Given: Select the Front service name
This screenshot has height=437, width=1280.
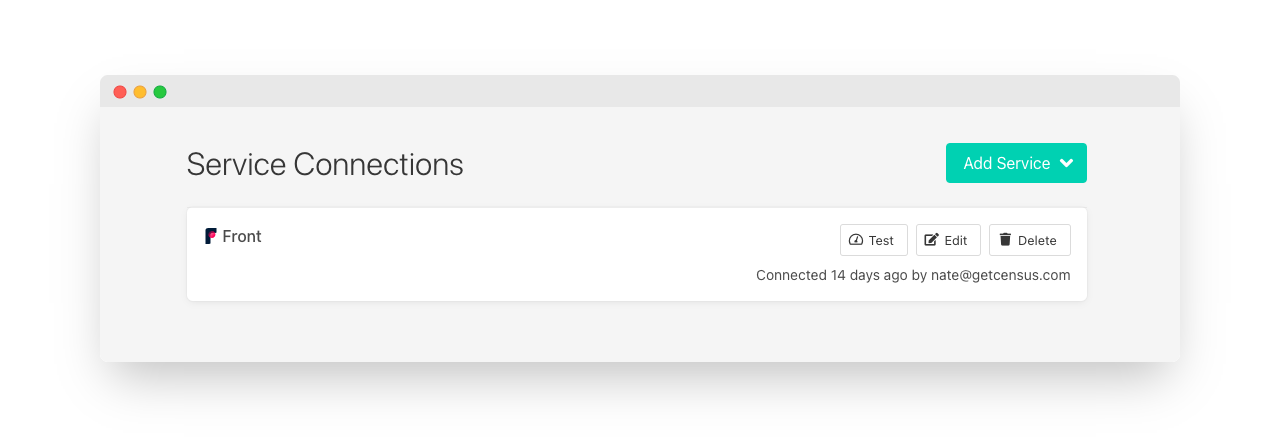Looking at the screenshot, I should click(x=242, y=237).
